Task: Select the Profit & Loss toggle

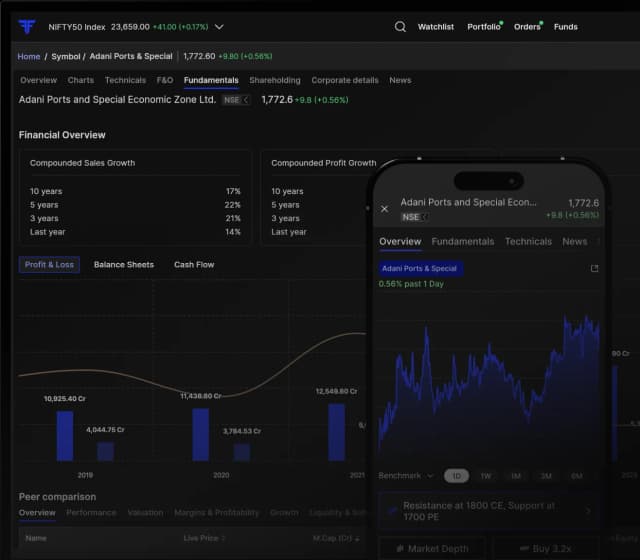Action: pos(49,264)
